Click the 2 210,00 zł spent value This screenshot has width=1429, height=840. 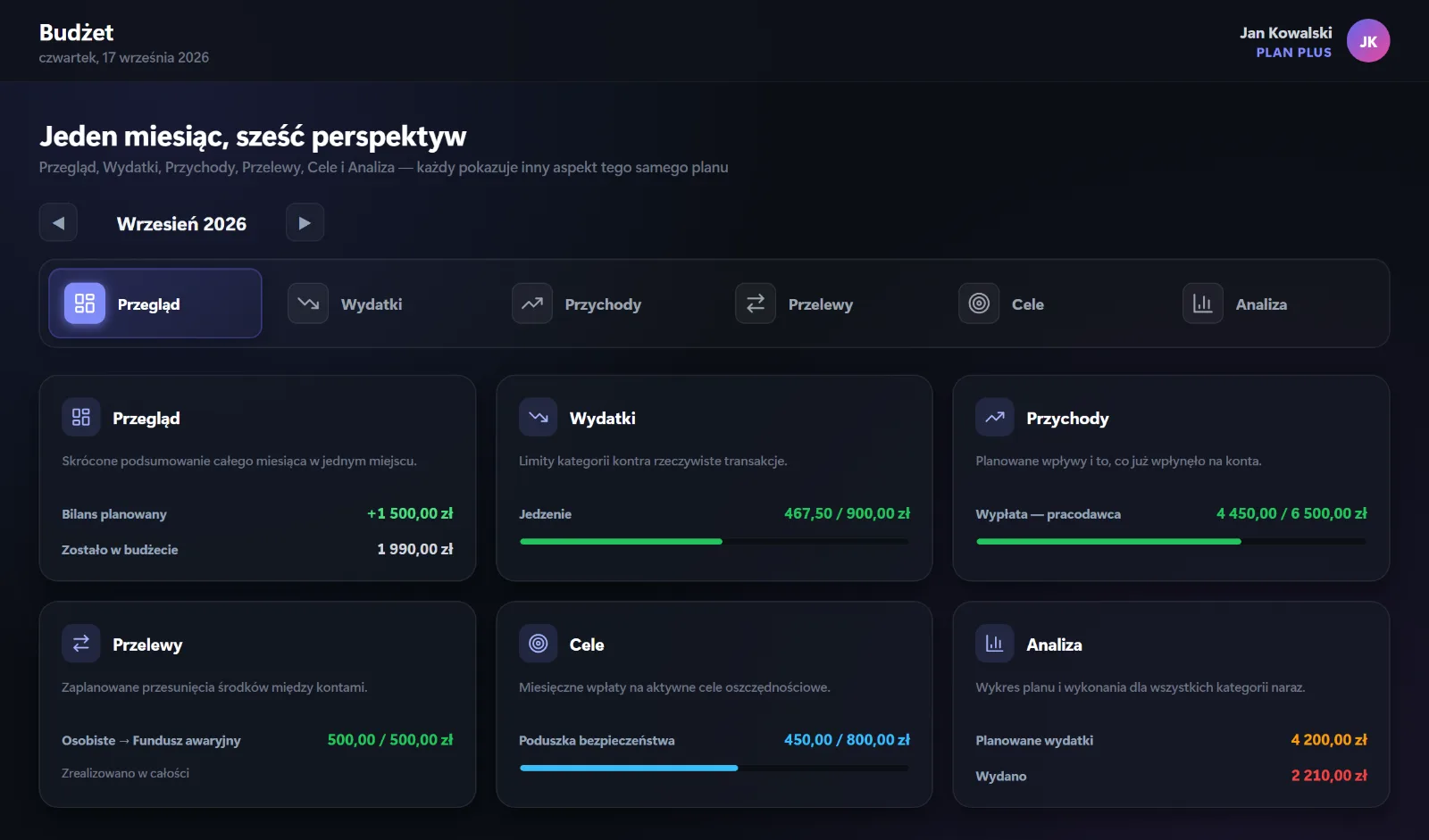(x=1329, y=776)
